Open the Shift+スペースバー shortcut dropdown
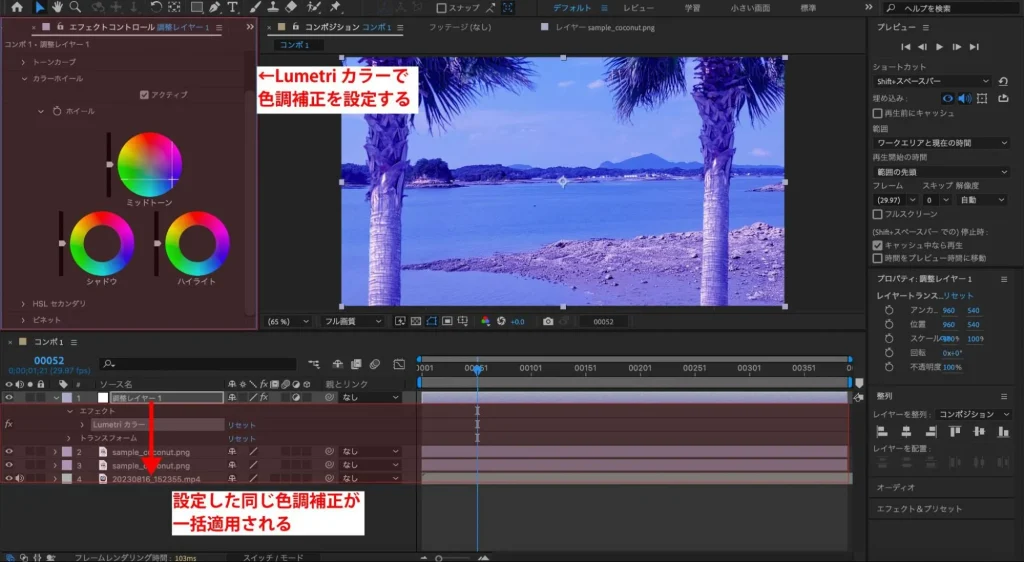The height and width of the screenshot is (562, 1024). click(x=932, y=82)
